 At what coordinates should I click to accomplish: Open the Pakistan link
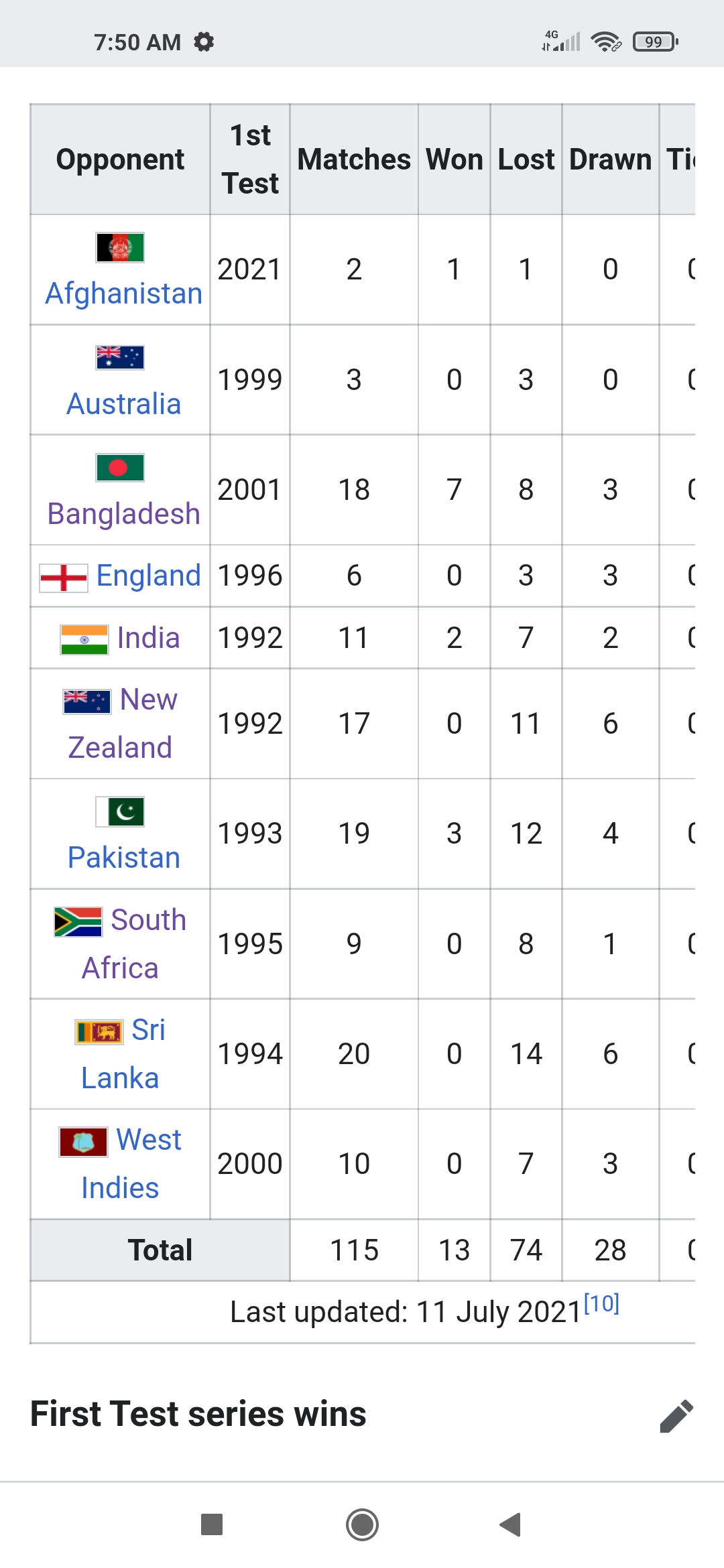[x=124, y=858]
